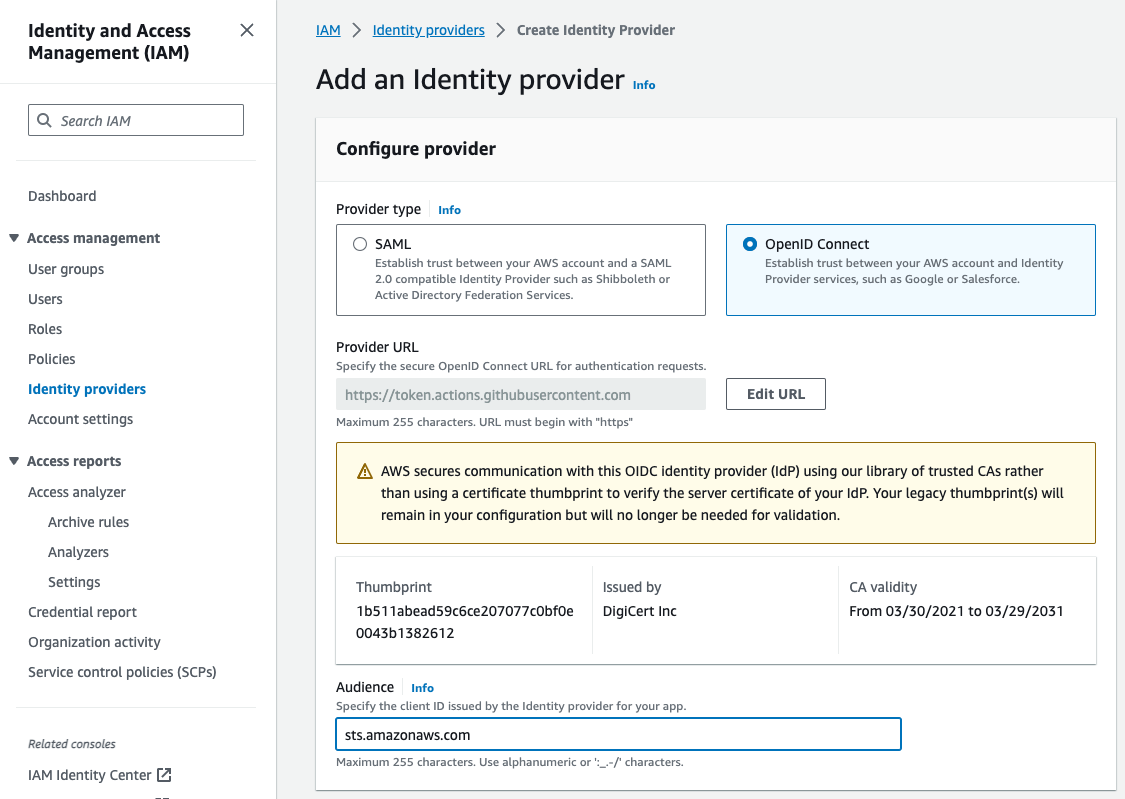Select the SAML provider type radio
This screenshot has width=1125, height=799.
(x=360, y=244)
